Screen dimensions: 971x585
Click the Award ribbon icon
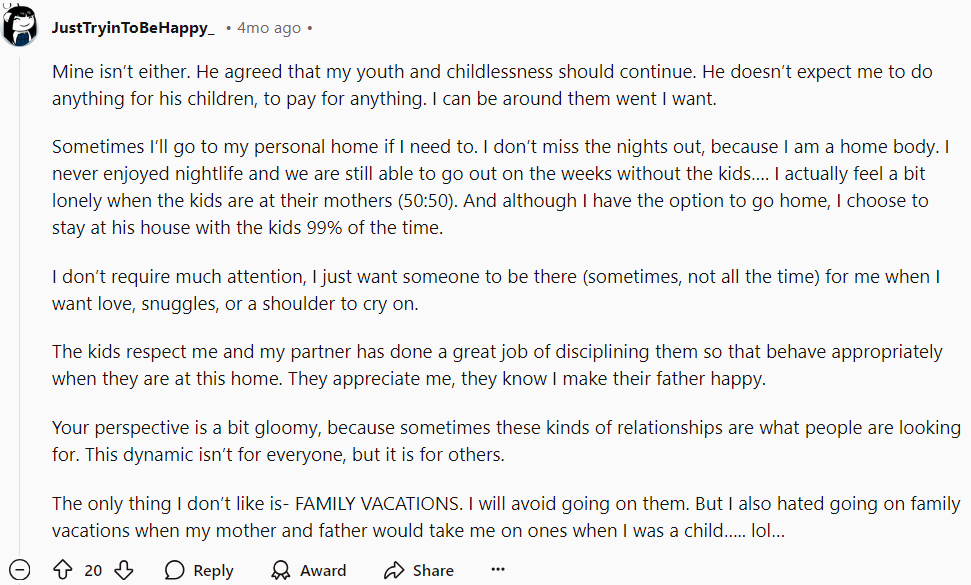[x=281, y=570]
